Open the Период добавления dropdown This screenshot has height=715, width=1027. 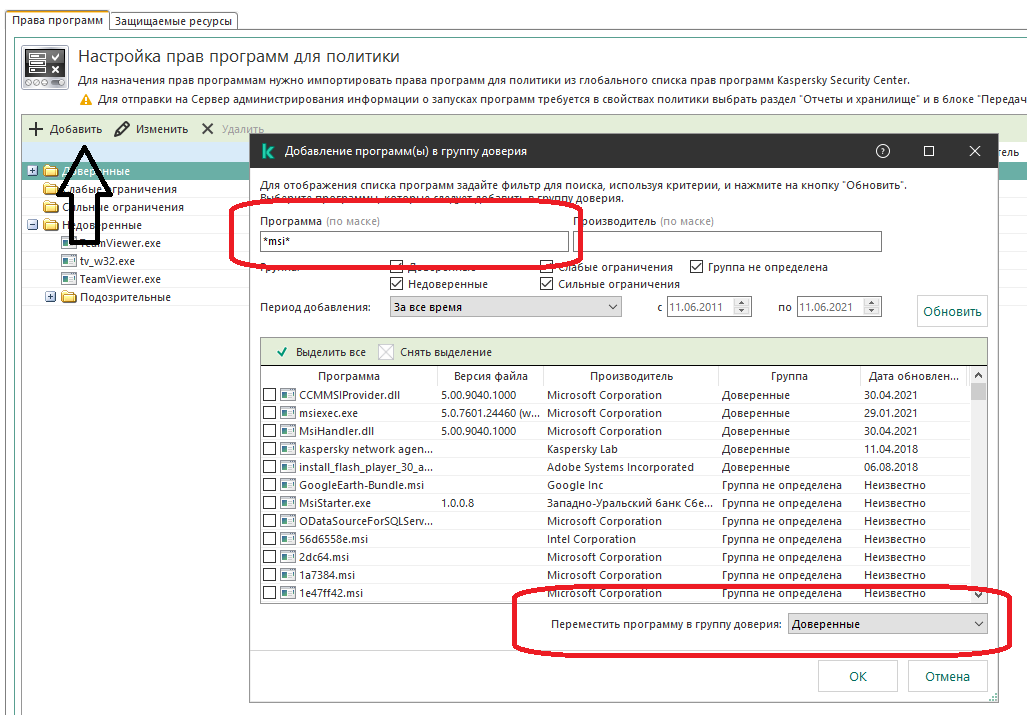[x=505, y=307]
